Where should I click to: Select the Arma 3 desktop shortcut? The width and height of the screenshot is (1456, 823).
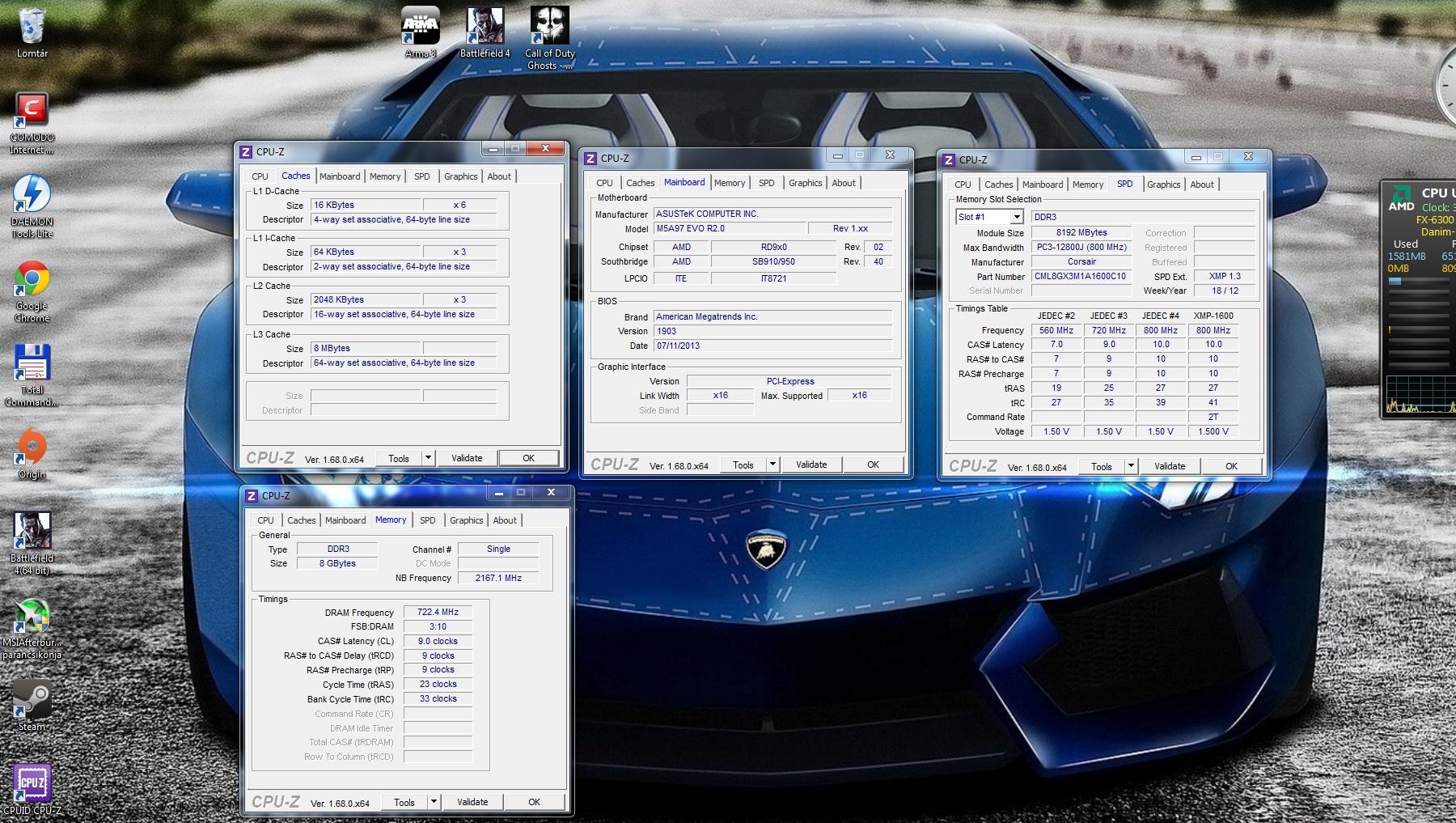pyautogui.click(x=421, y=32)
